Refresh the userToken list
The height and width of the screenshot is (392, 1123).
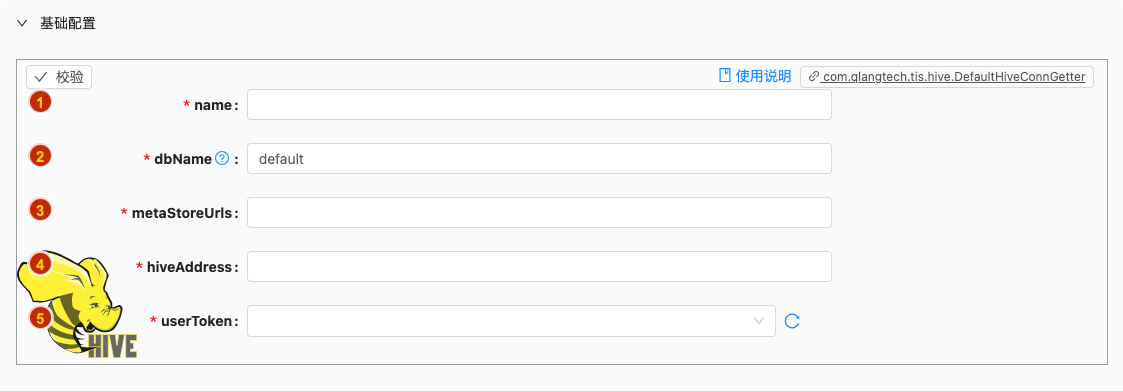pos(791,320)
